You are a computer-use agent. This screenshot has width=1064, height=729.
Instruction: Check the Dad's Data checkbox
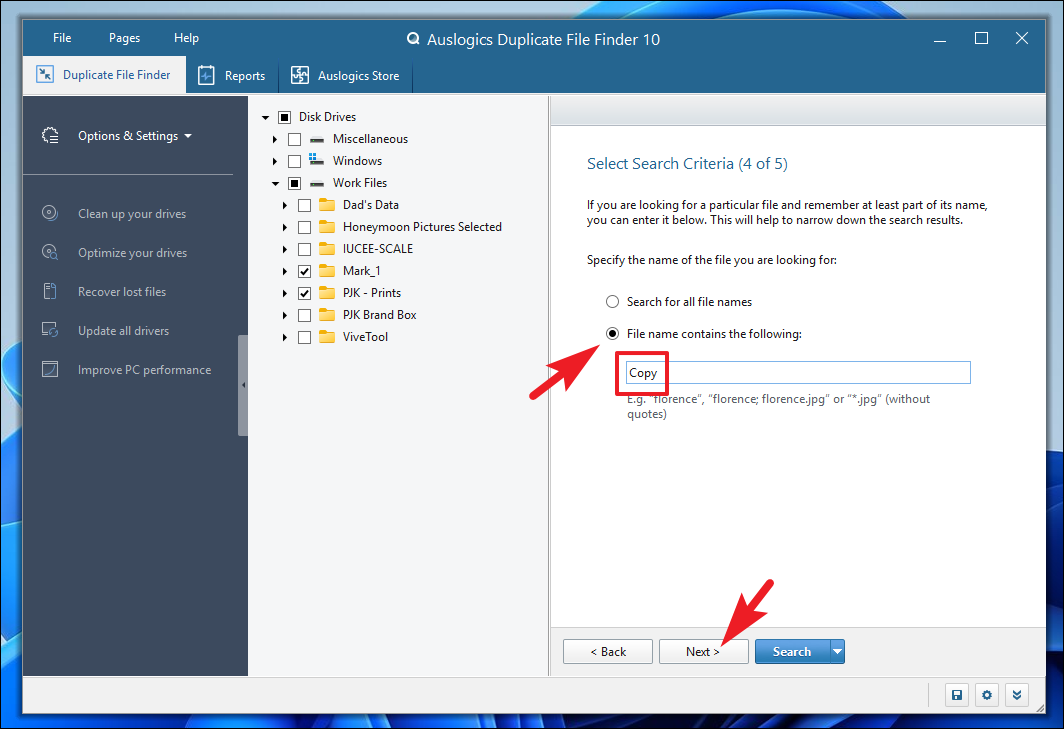coord(305,205)
